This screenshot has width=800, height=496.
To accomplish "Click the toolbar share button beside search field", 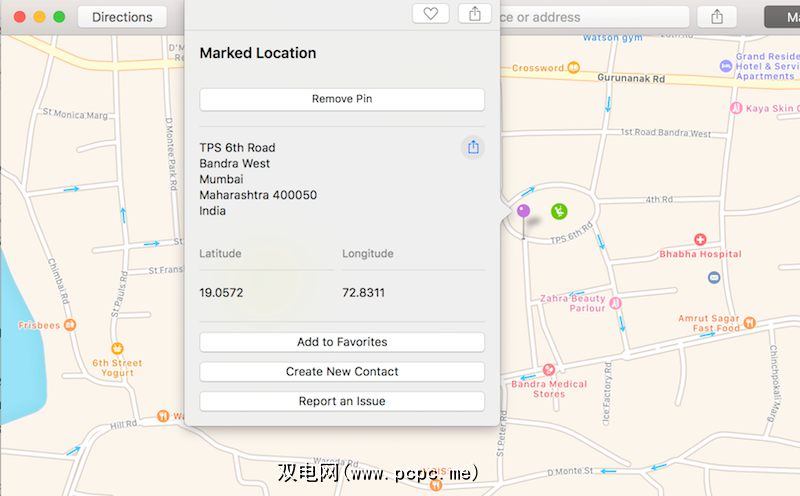I will tap(717, 17).
